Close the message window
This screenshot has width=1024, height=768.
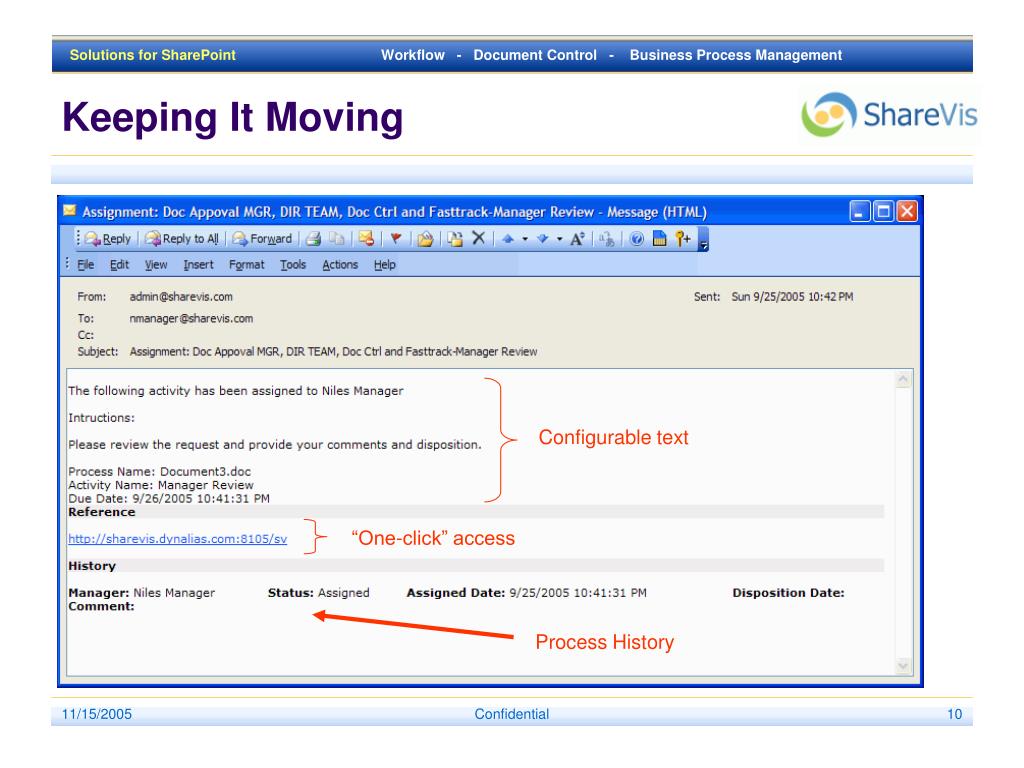coord(906,212)
